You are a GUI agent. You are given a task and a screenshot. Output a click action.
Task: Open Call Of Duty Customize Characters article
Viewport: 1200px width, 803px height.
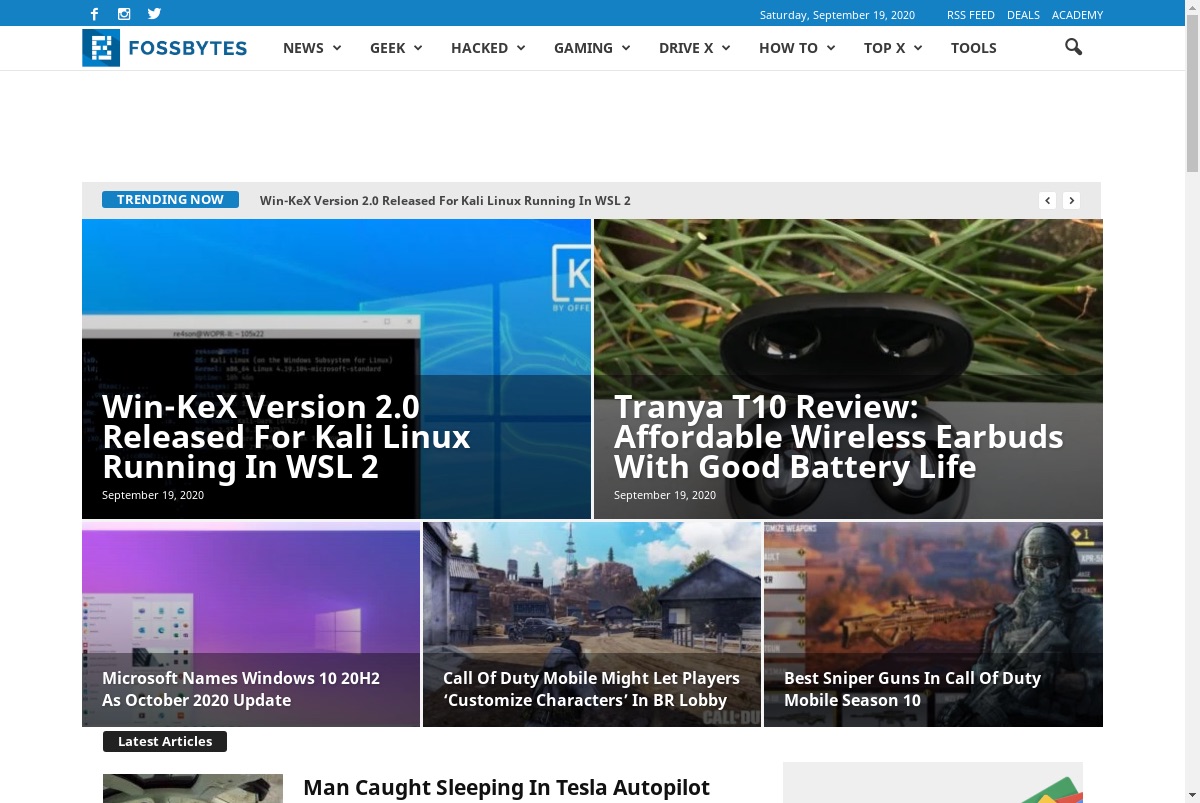(x=591, y=689)
